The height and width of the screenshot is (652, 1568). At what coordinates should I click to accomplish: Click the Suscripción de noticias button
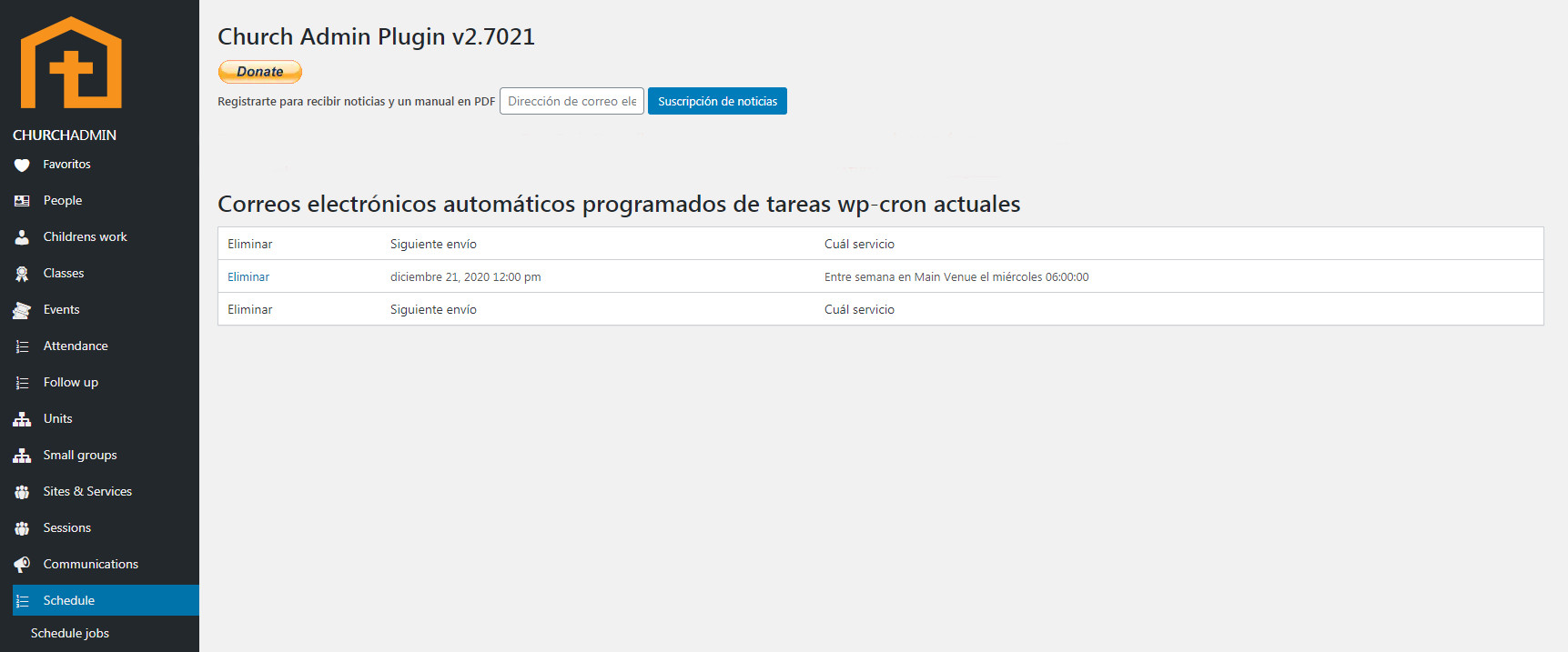point(717,101)
